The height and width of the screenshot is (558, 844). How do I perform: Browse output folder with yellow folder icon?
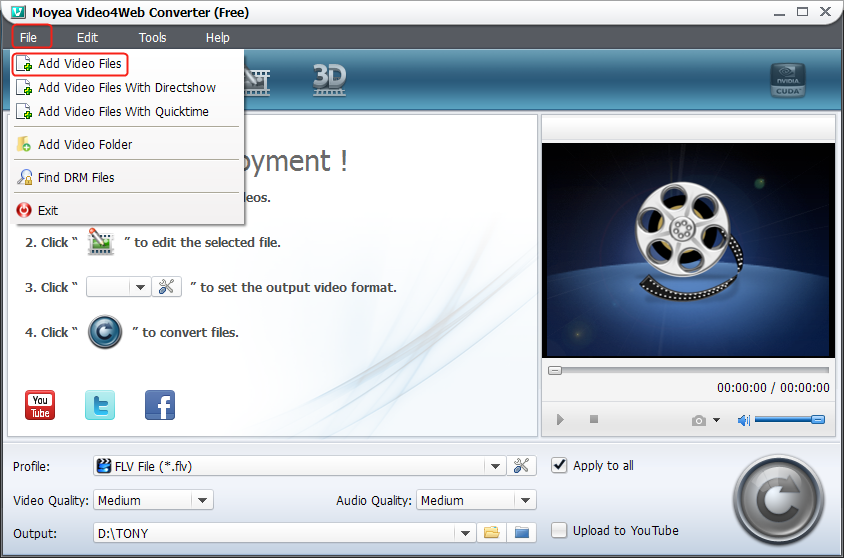point(491,533)
